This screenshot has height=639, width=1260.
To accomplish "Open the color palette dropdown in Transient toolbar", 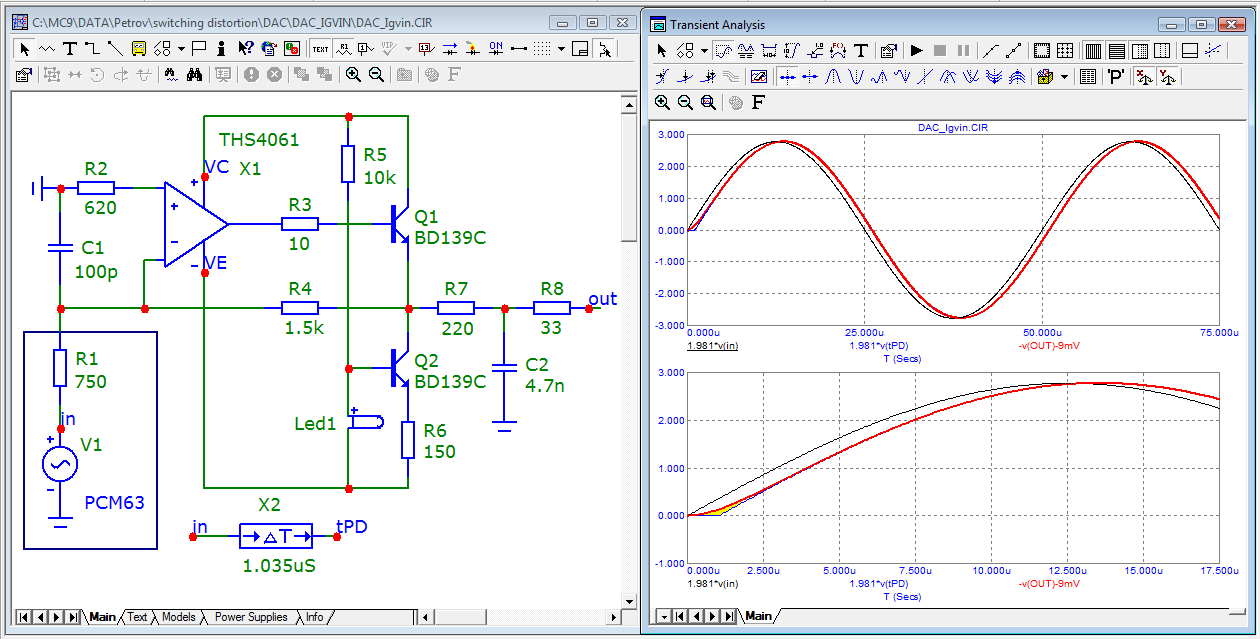I will tap(1064, 77).
